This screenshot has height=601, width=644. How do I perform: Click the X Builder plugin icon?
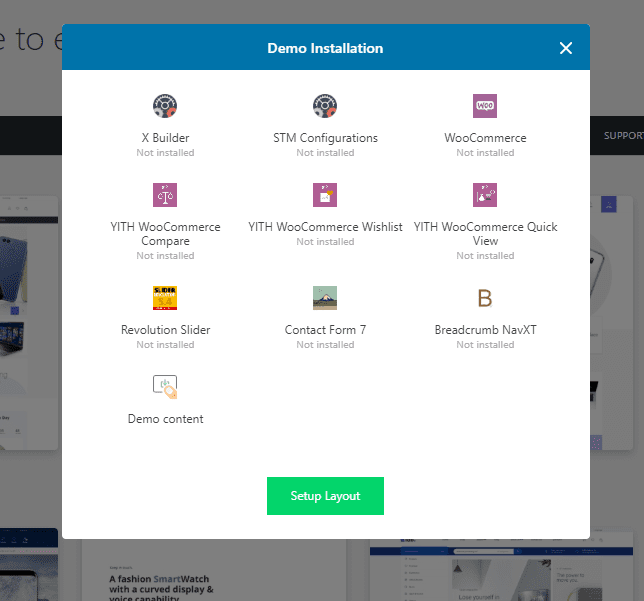165,106
